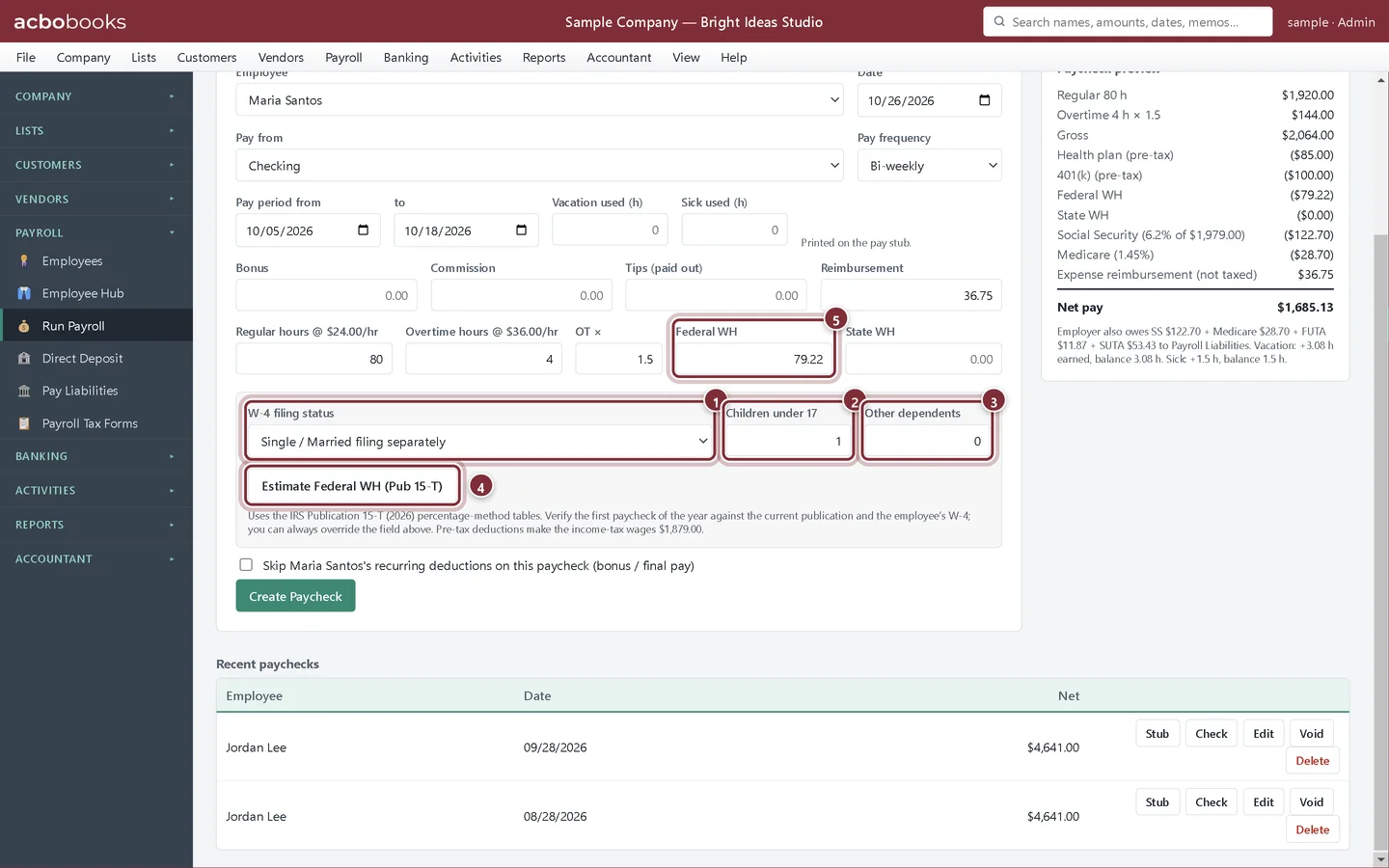1389x868 pixels.
Task: Click the Vacation used hours field
Action: [x=610, y=231]
